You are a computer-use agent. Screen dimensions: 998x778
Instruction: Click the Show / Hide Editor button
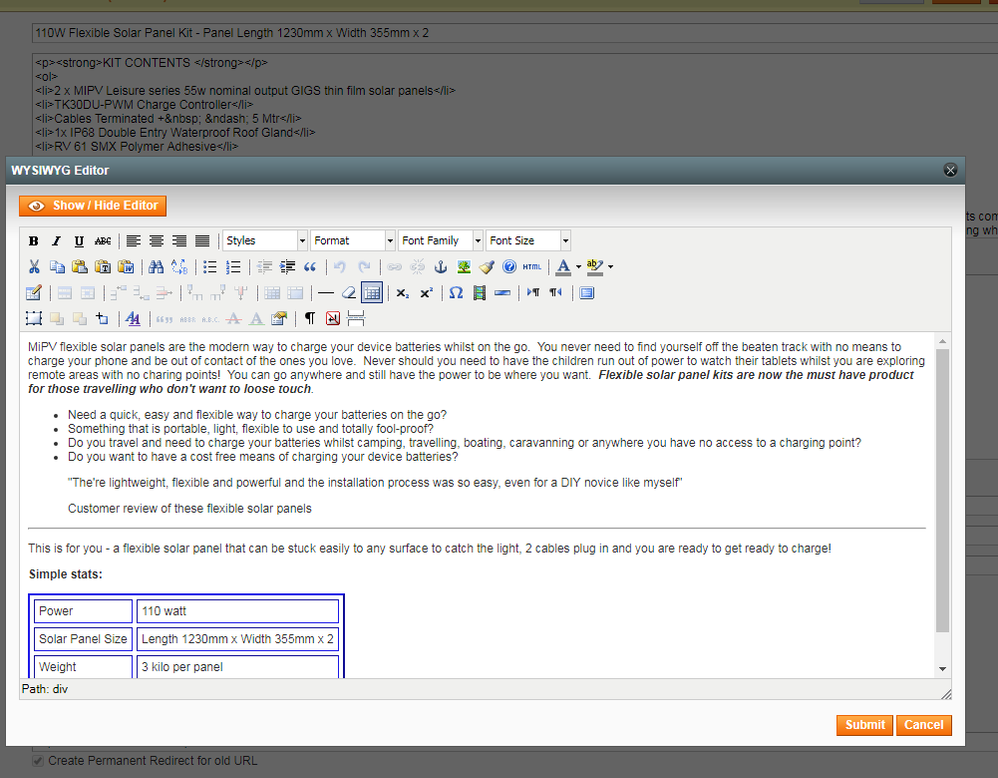(93, 205)
